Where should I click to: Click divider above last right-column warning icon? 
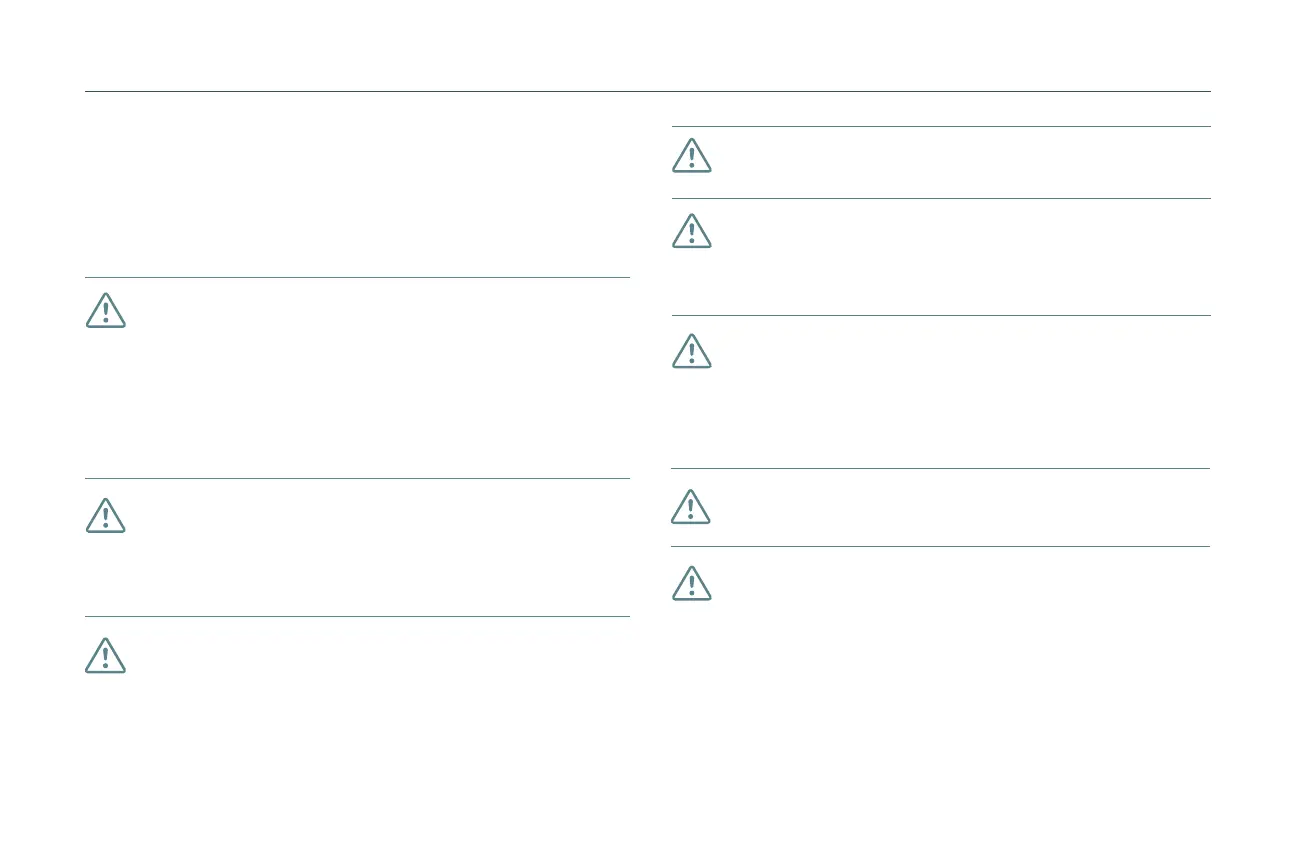point(940,547)
